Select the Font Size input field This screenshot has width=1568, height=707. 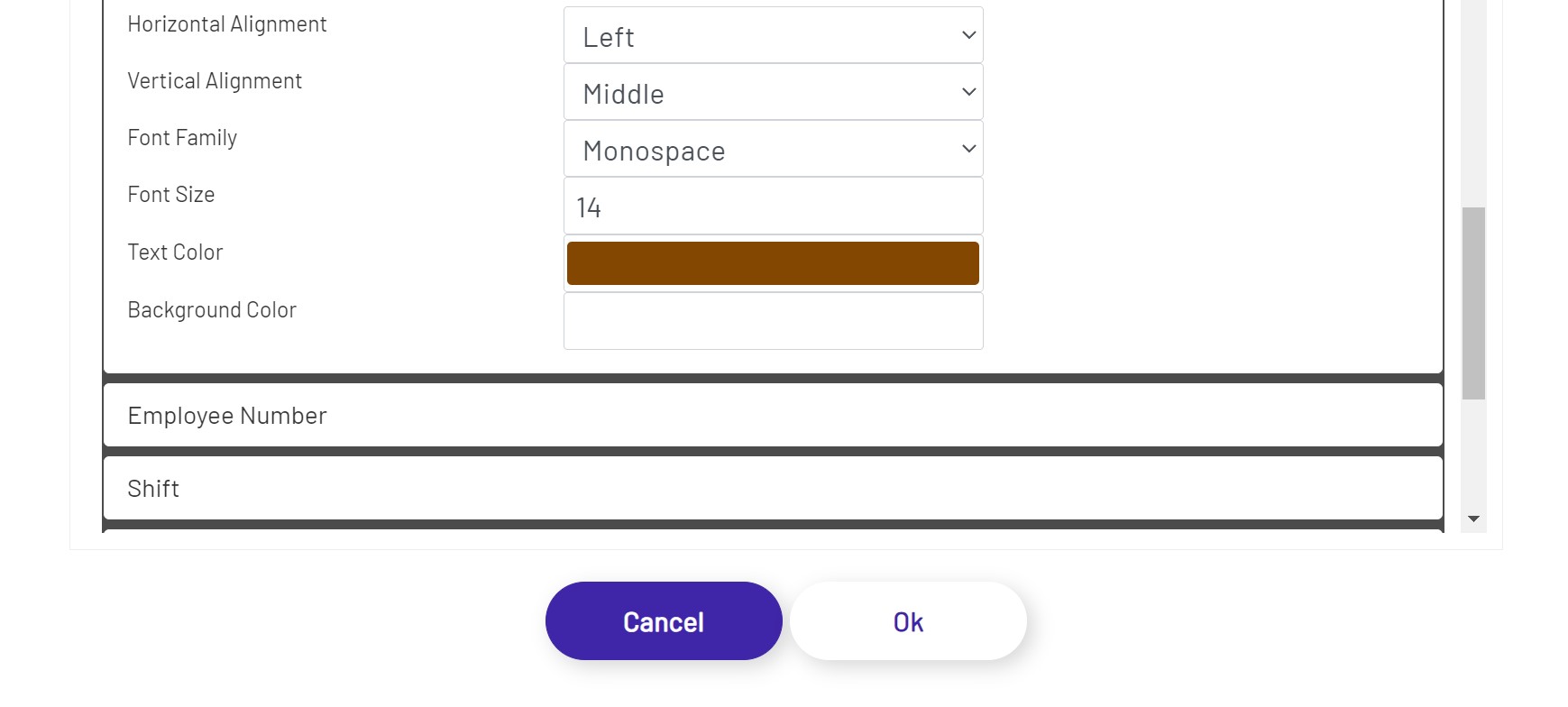[773, 206]
